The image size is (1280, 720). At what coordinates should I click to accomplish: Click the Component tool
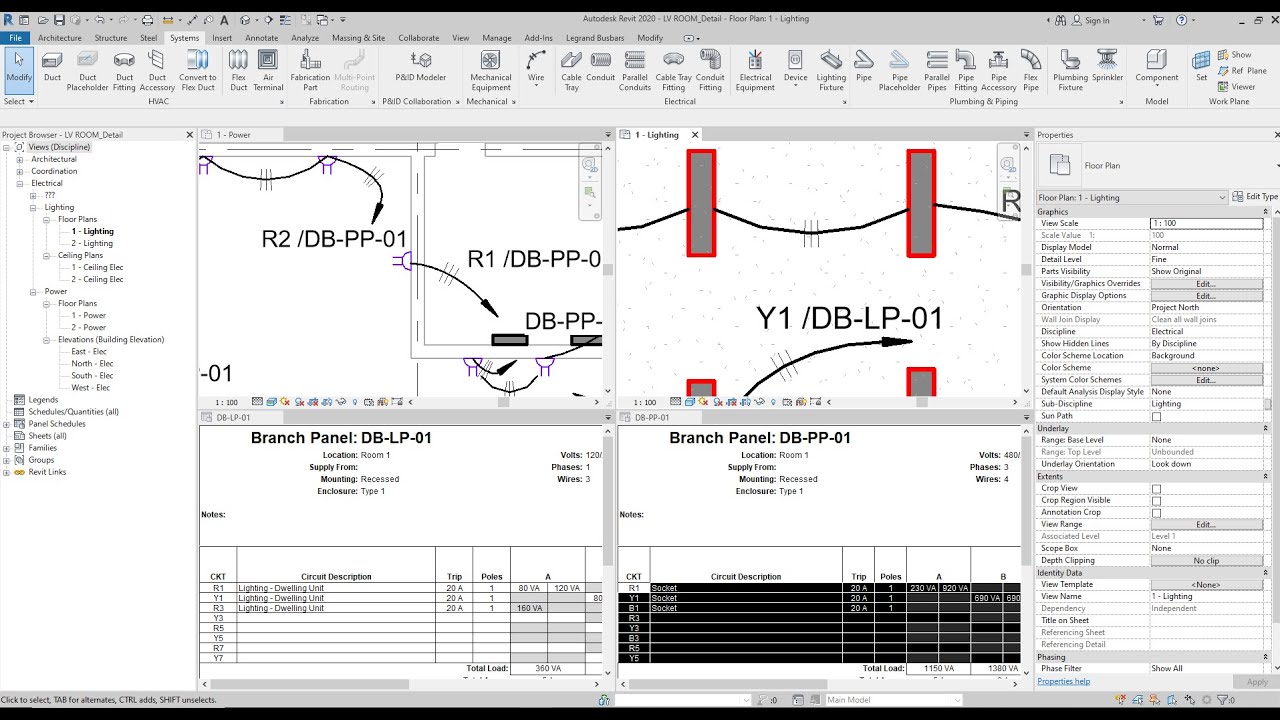[1157, 66]
